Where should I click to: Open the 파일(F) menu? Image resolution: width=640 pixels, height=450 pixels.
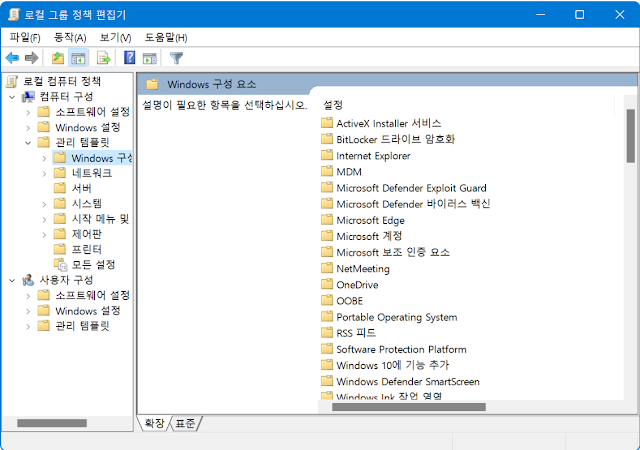tap(25, 38)
